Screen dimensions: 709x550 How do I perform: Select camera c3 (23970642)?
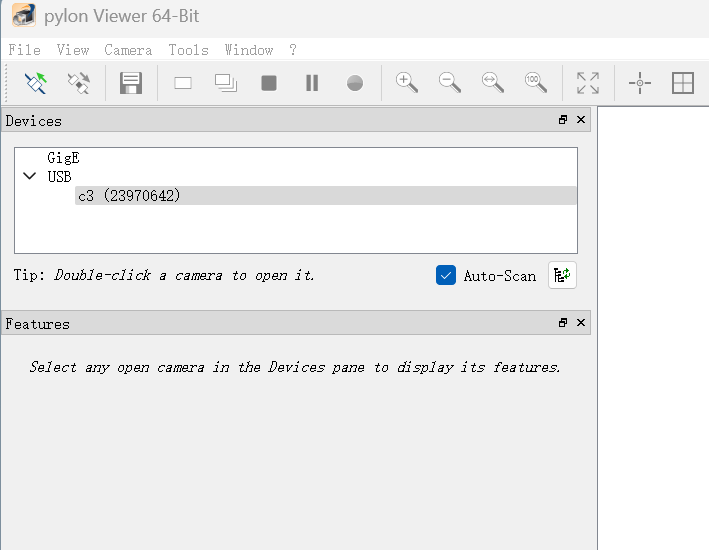(326, 195)
